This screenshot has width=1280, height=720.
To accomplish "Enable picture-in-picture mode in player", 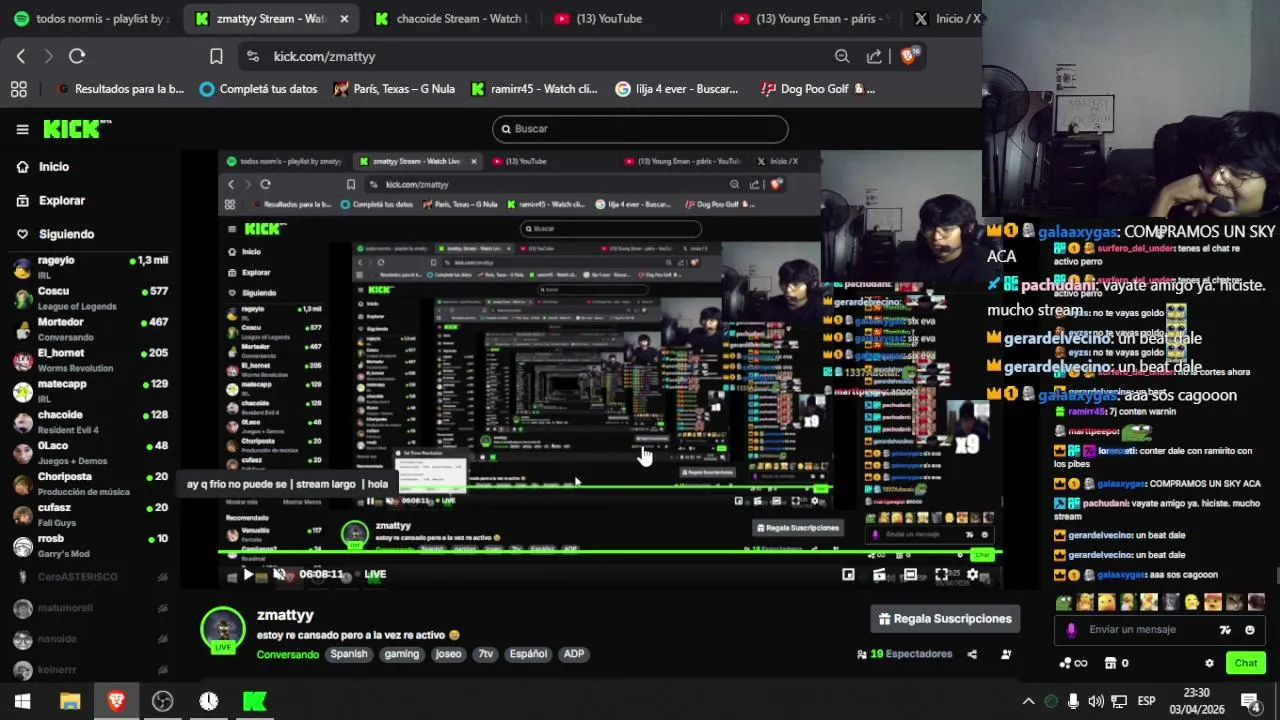I will click(x=848, y=574).
